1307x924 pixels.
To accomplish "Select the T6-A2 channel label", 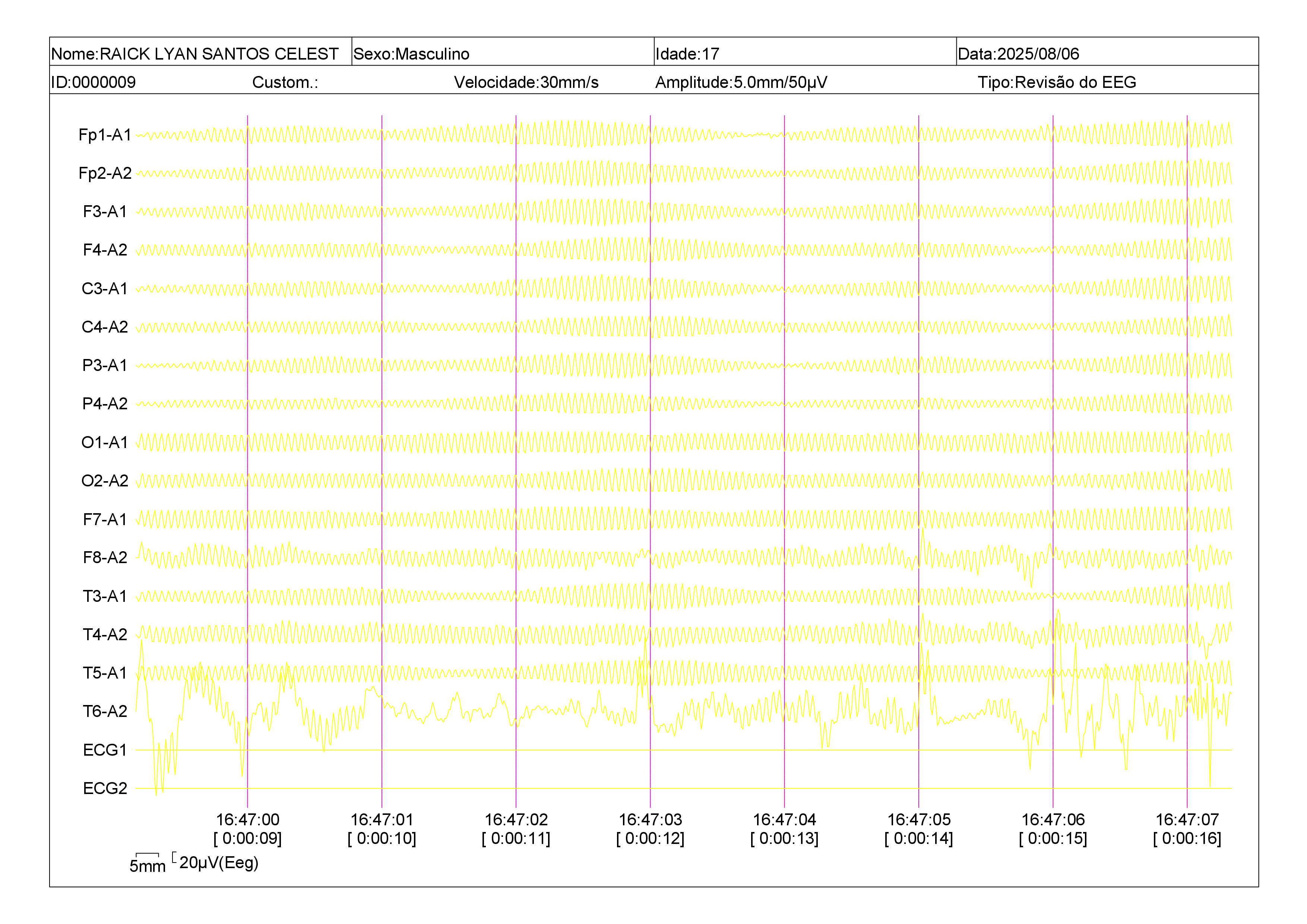I will coord(105,711).
